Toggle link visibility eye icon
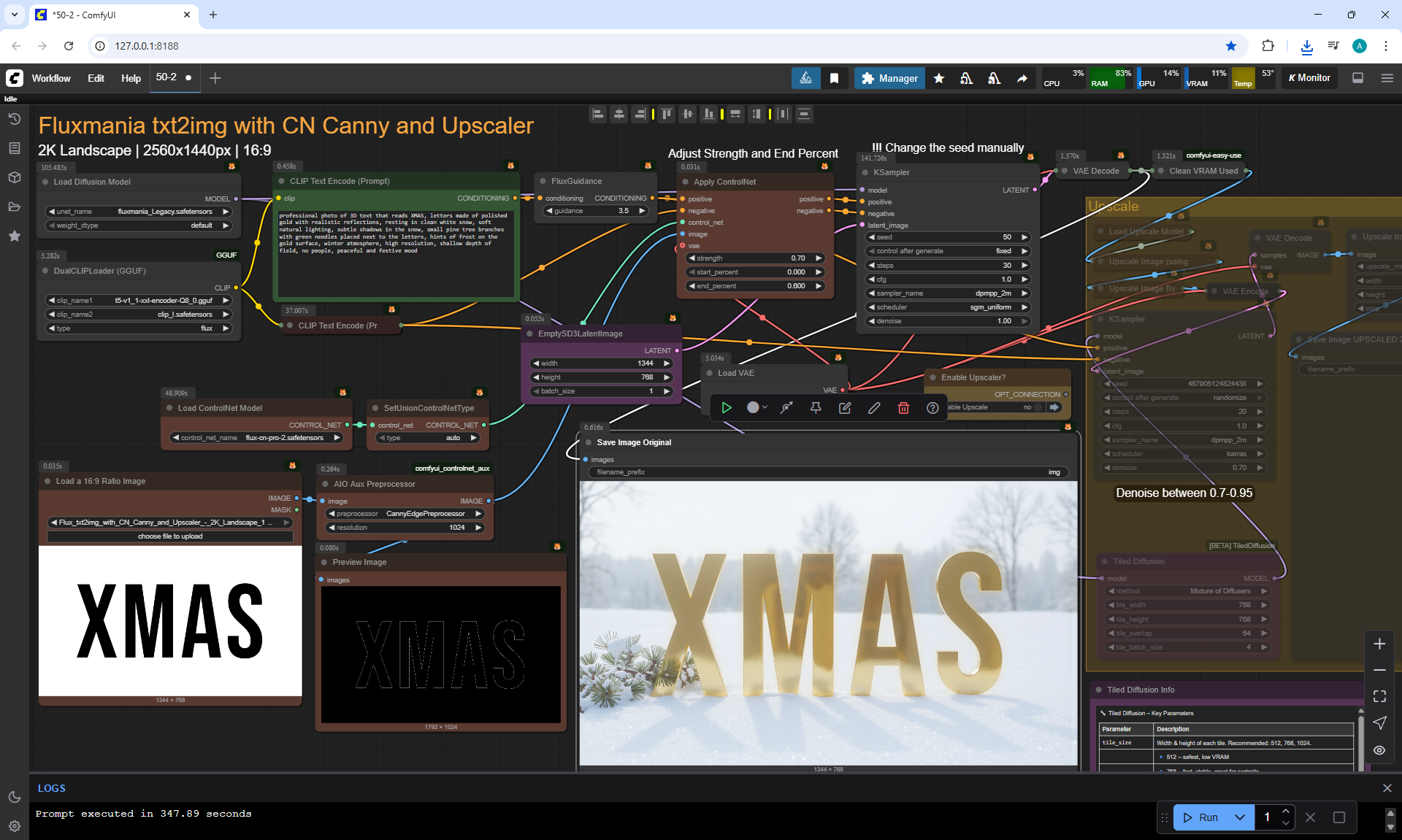Image resolution: width=1402 pixels, height=840 pixels. (1379, 750)
